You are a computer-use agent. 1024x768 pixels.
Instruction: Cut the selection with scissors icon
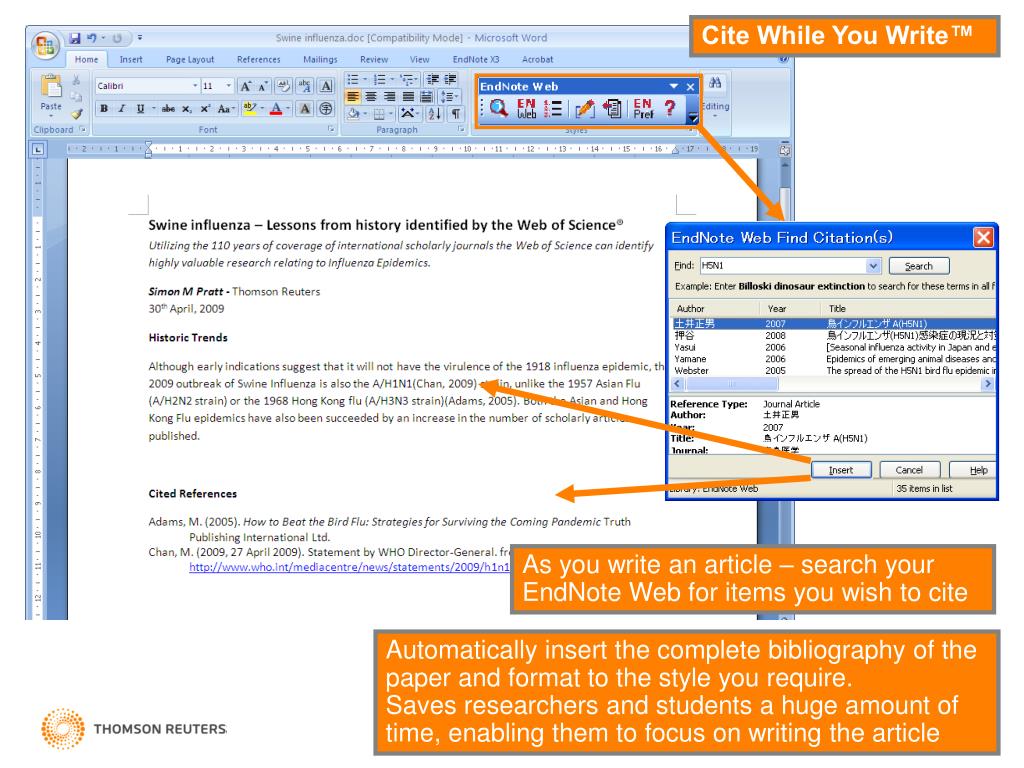[x=76, y=80]
